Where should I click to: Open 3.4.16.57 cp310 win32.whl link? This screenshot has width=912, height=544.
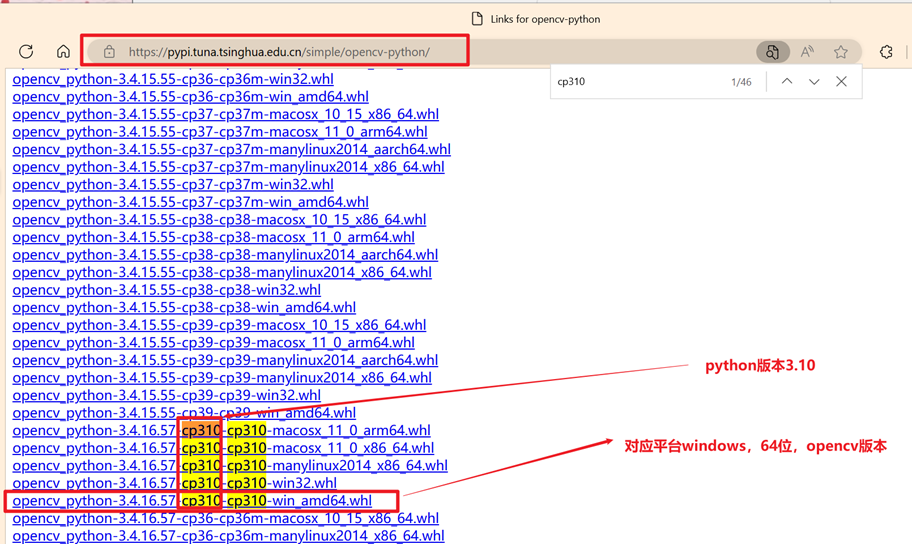174,483
